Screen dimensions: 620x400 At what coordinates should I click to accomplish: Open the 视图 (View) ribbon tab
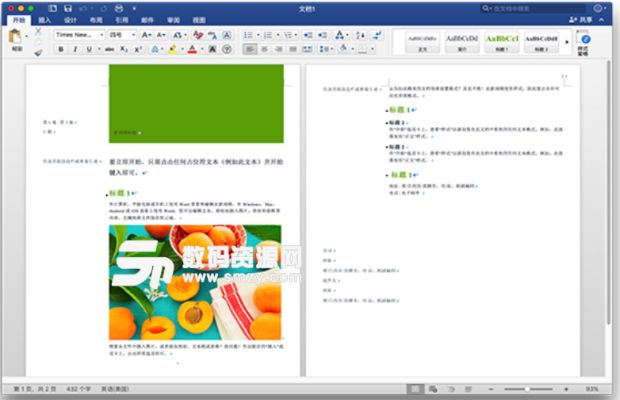click(x=198, y=20)
